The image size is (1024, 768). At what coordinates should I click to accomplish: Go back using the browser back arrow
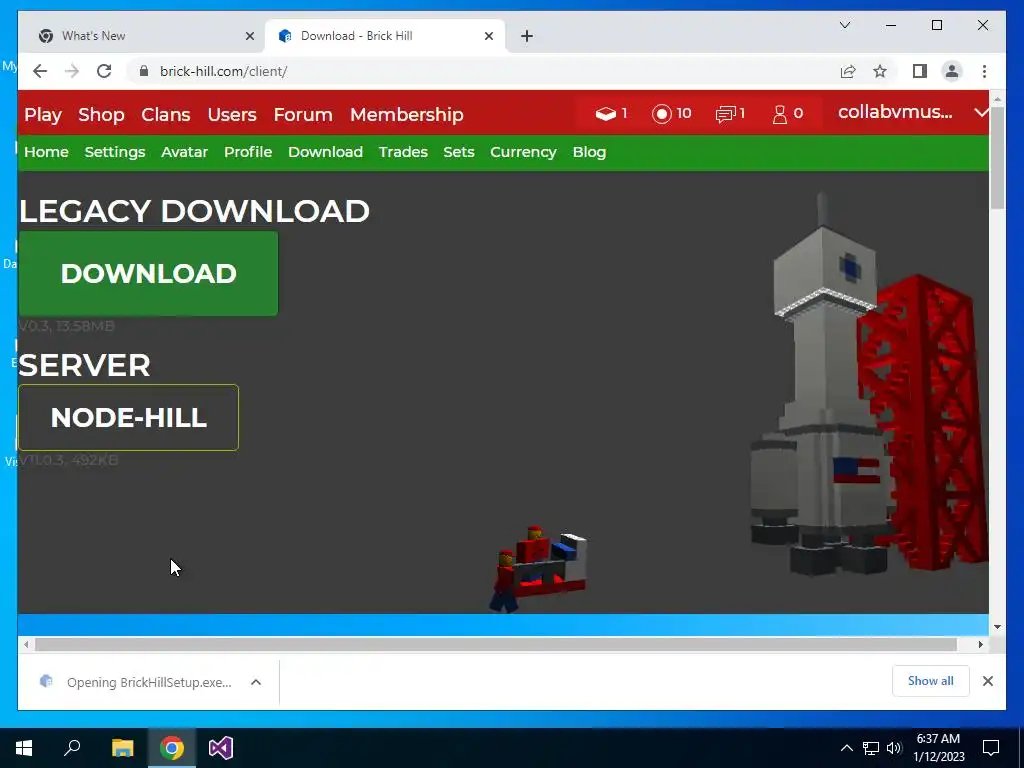point(40,71)
